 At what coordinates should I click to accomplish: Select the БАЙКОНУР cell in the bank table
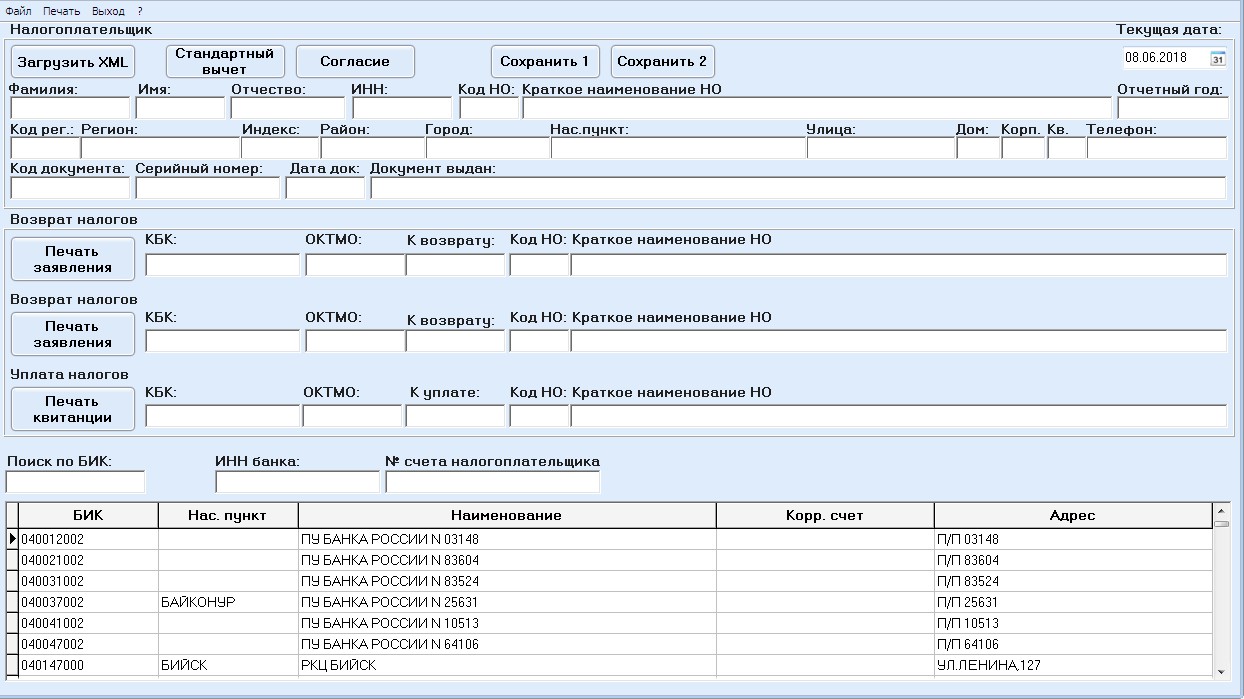click(228, 602)
